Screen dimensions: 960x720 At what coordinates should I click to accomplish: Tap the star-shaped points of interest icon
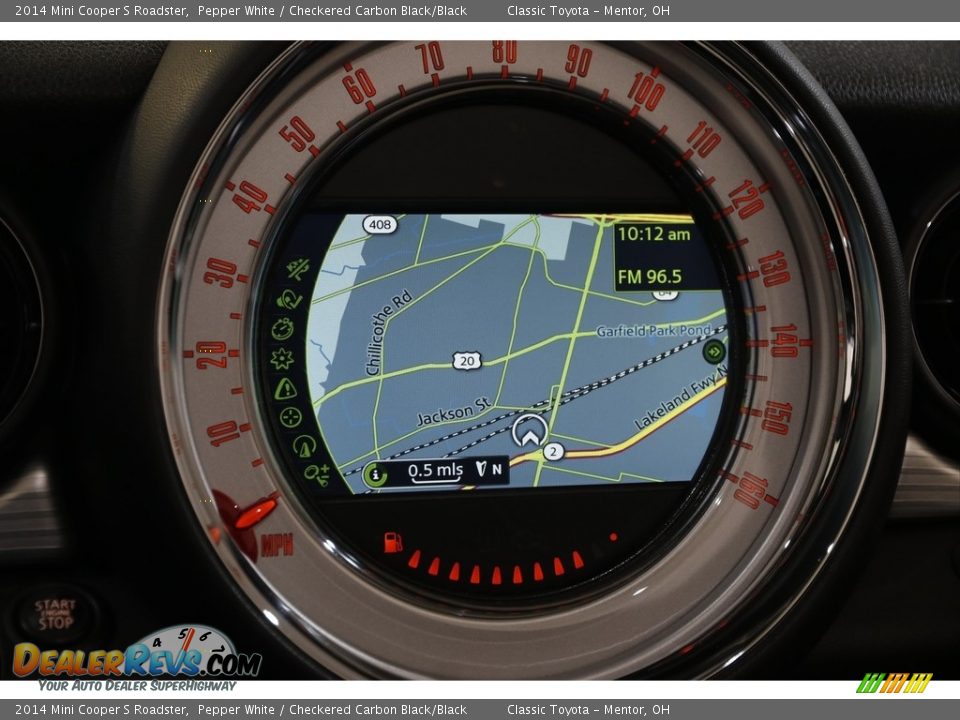pyautogui.click(x=283, y=358)
